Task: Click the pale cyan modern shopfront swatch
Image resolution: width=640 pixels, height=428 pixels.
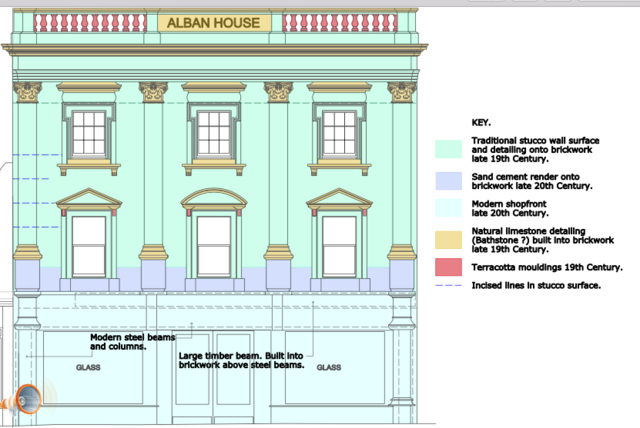Action: coord(448,208)
